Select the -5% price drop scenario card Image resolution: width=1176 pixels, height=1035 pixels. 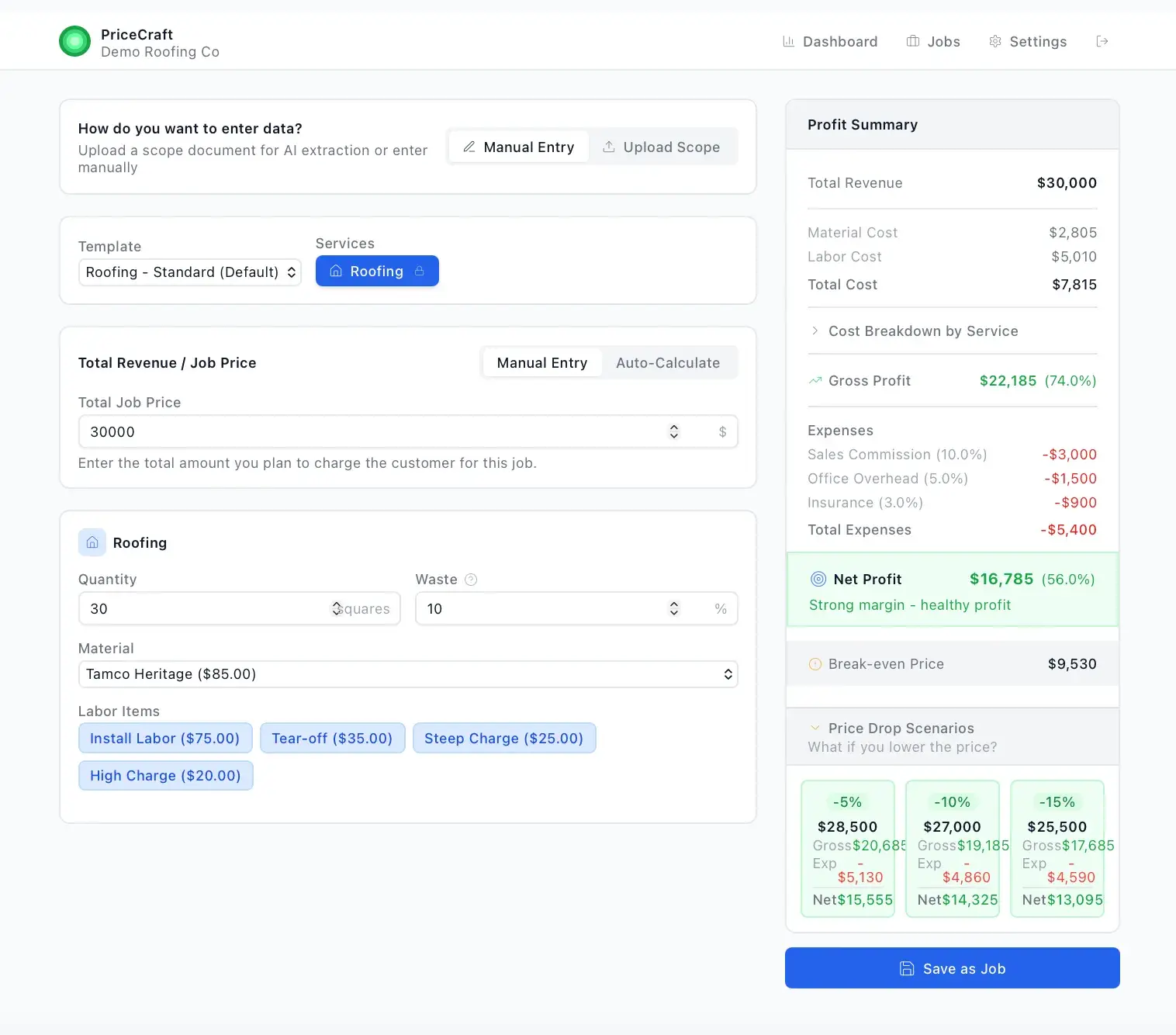pos(848,849)
